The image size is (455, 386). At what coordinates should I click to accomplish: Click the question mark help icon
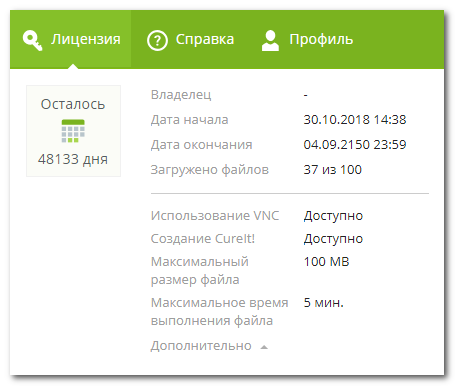click(x=157, y=40)
